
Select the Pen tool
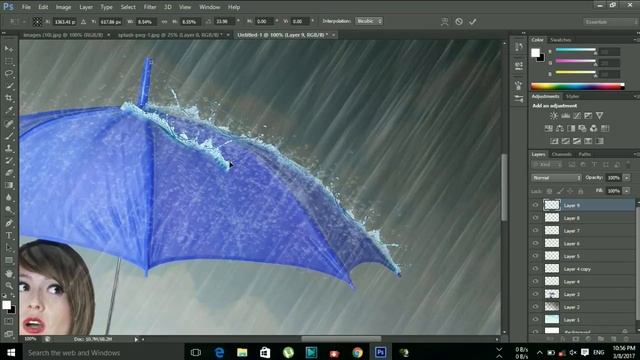(9, 223)
